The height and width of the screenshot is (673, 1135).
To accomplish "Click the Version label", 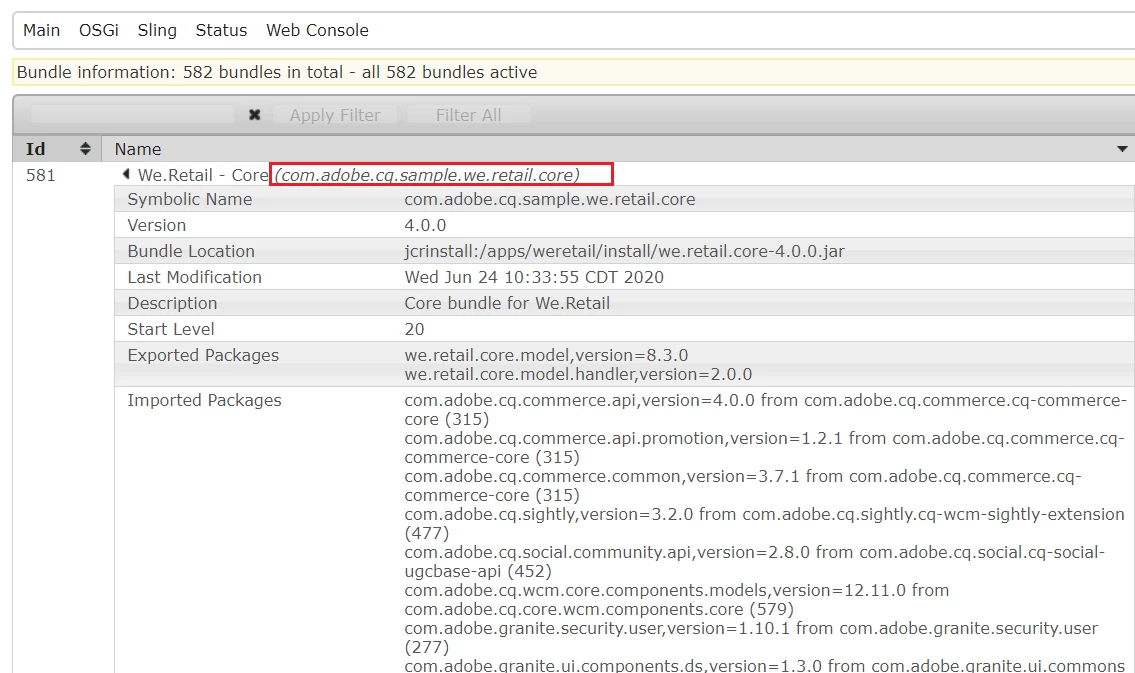I will pyautogui.click(x=156, y=225).
